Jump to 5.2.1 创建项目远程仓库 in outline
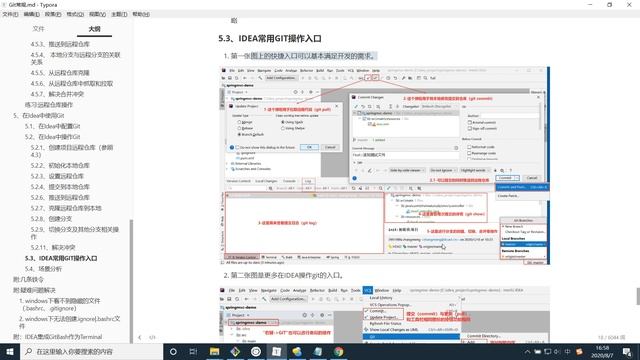This screenshot has height=360, width=640. 72,151
